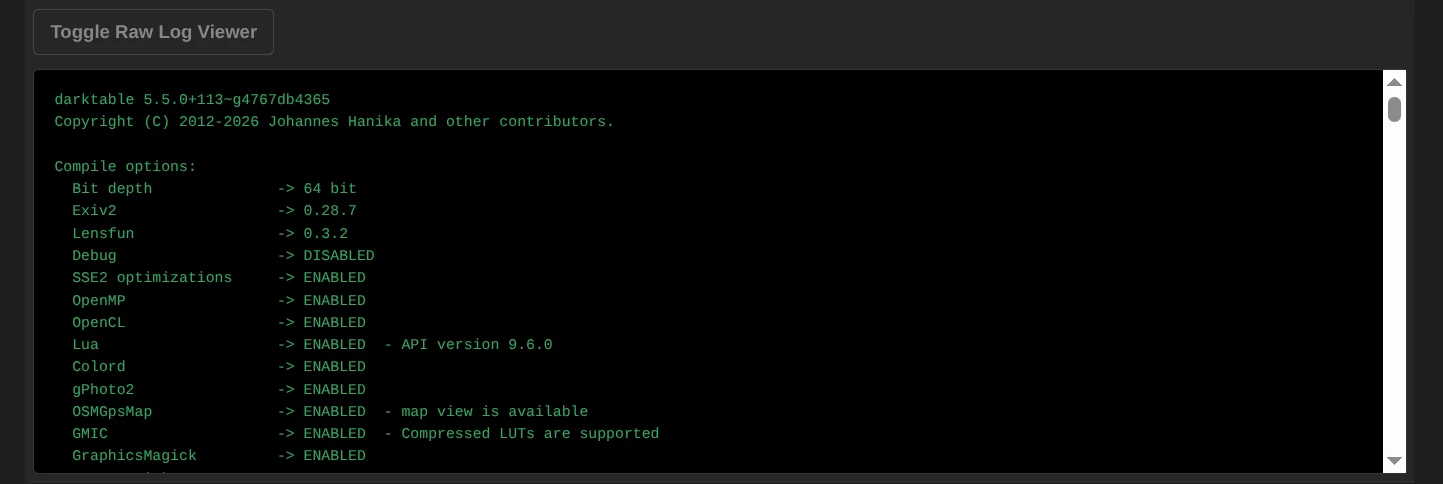This screenshot has width=1443, height=484.
Task: Click the Copyright Johannes Hanika line
Action: coord(334,122)
